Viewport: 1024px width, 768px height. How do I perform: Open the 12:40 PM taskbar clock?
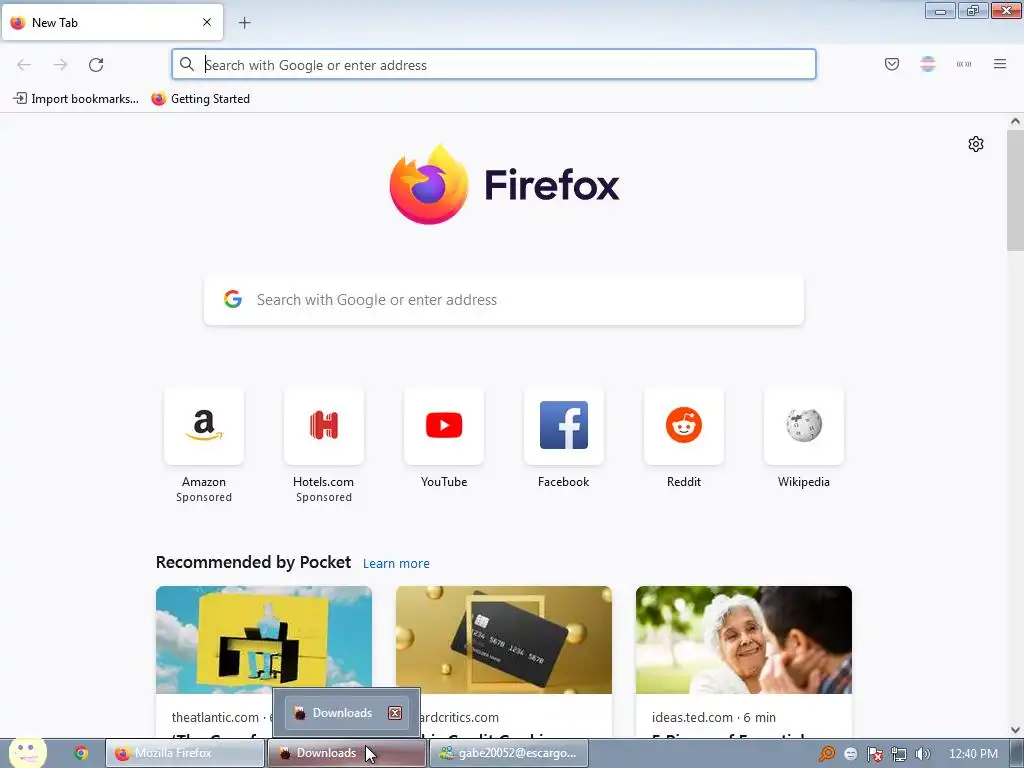click(973, 754)
